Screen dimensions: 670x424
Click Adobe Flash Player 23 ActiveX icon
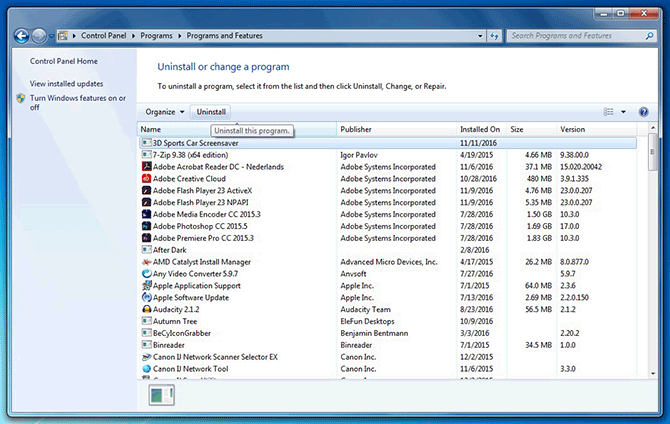[x=147, y=191]
